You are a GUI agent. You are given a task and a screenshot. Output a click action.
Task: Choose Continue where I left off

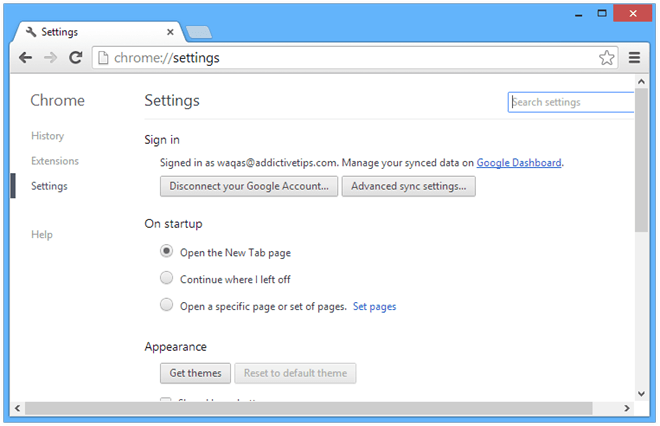pos(167,278)
